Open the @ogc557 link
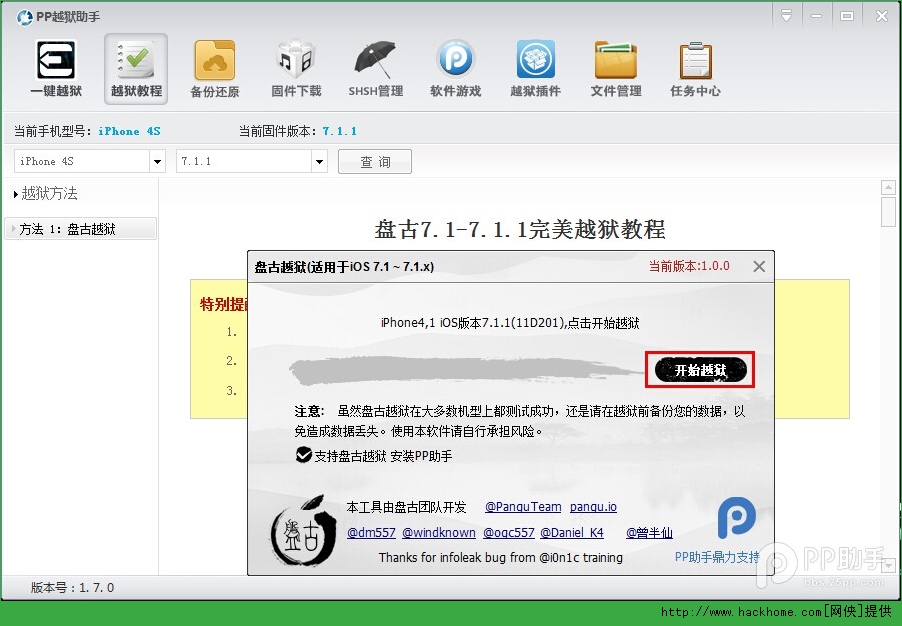 pos(509,533)
